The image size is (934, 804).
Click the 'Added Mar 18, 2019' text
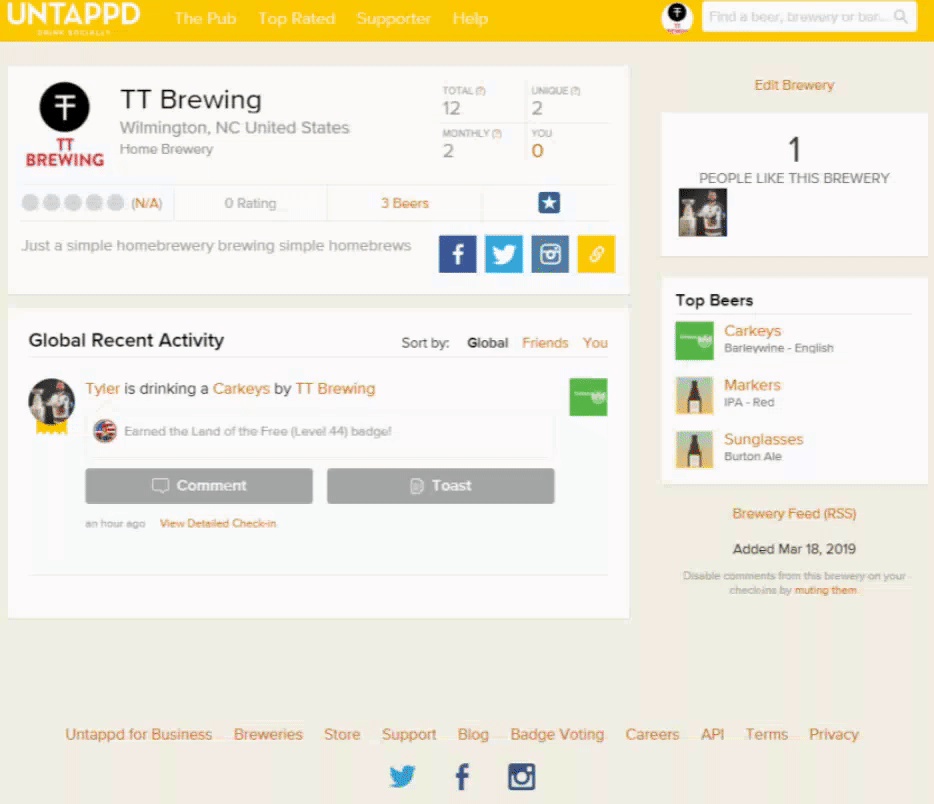(x=794, y=549)
